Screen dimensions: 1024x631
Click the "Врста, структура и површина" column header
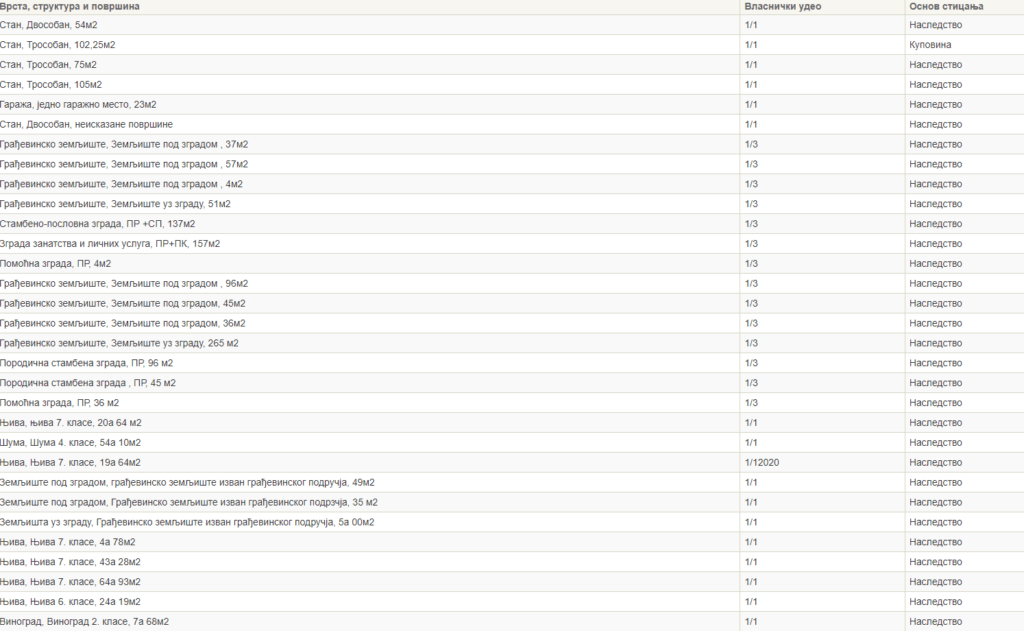70,7
